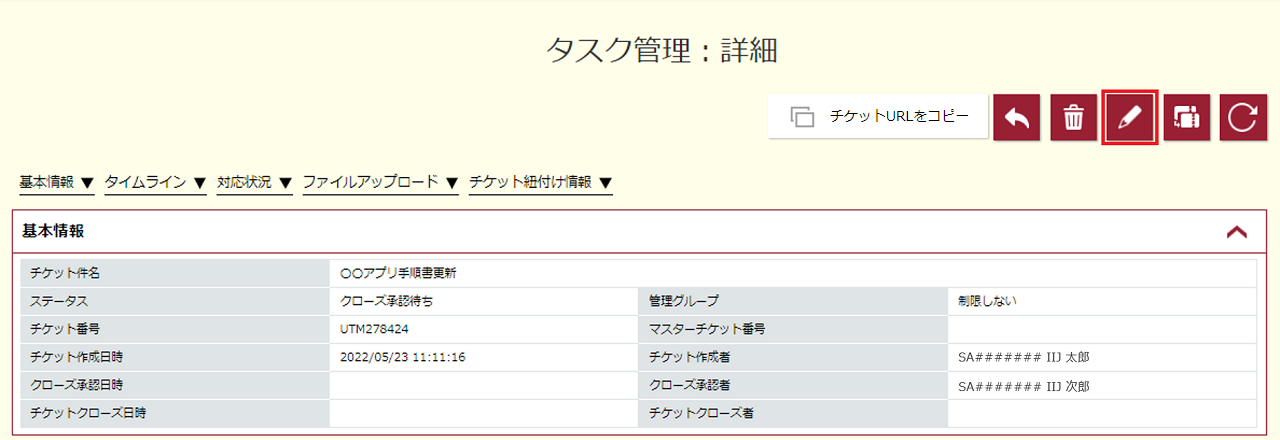Click the back arrow button
This screenshot has height=440, width=1280.
(x=1017, y=117)
